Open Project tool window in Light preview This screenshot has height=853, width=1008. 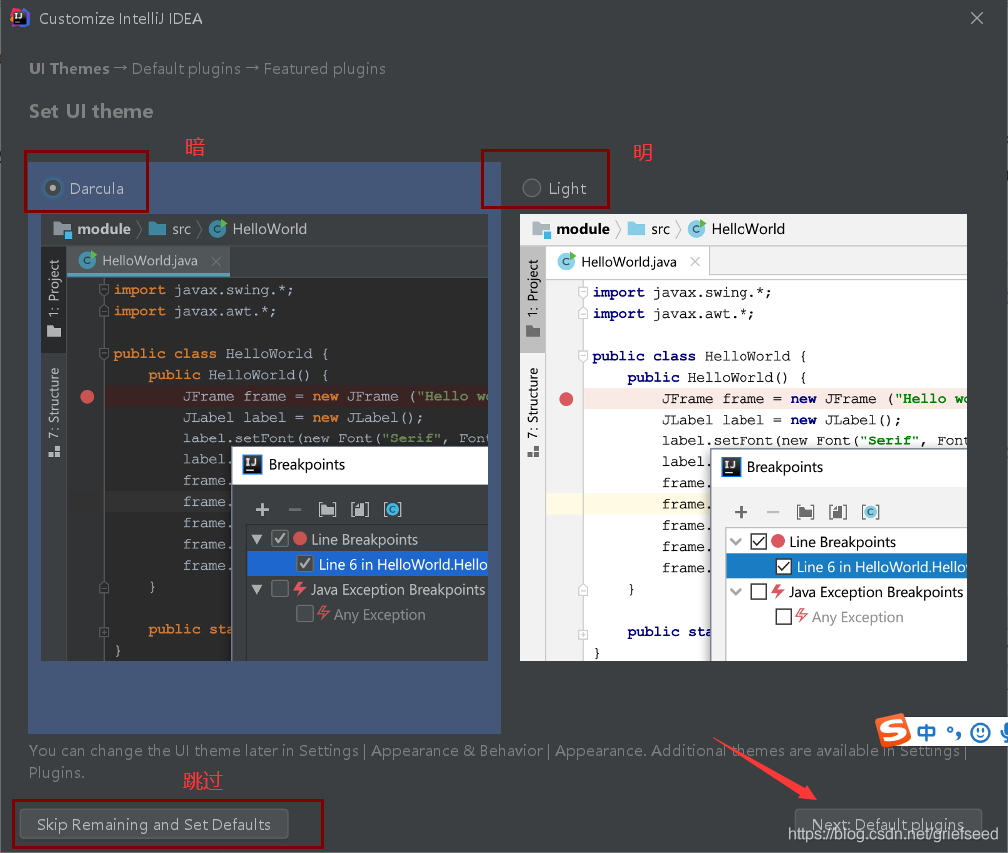533,298
